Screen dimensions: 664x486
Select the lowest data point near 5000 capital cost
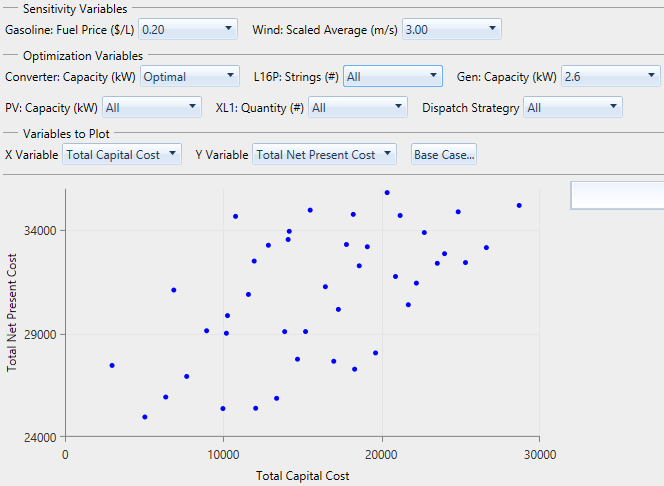pyautogui.click(x=145, y=417)
